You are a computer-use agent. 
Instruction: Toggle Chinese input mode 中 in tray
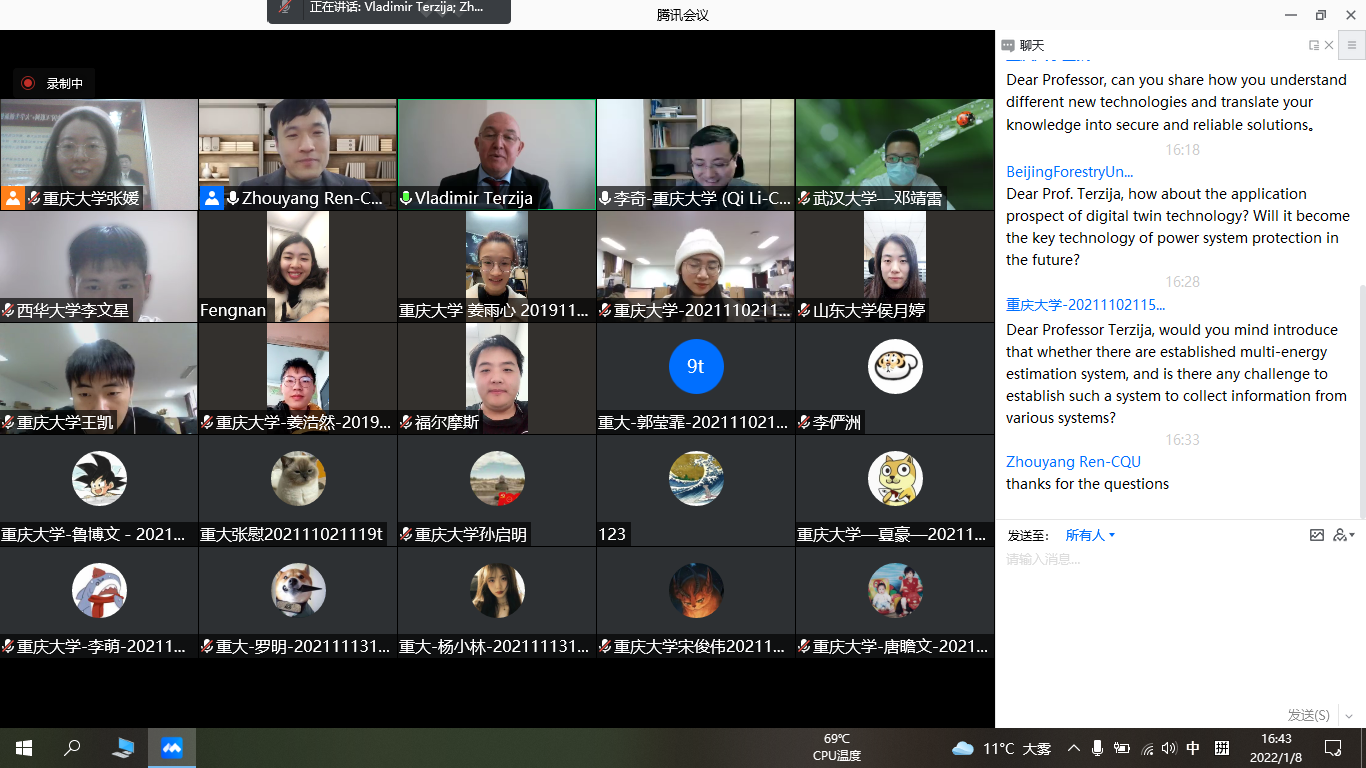(x=1193, y=748)
